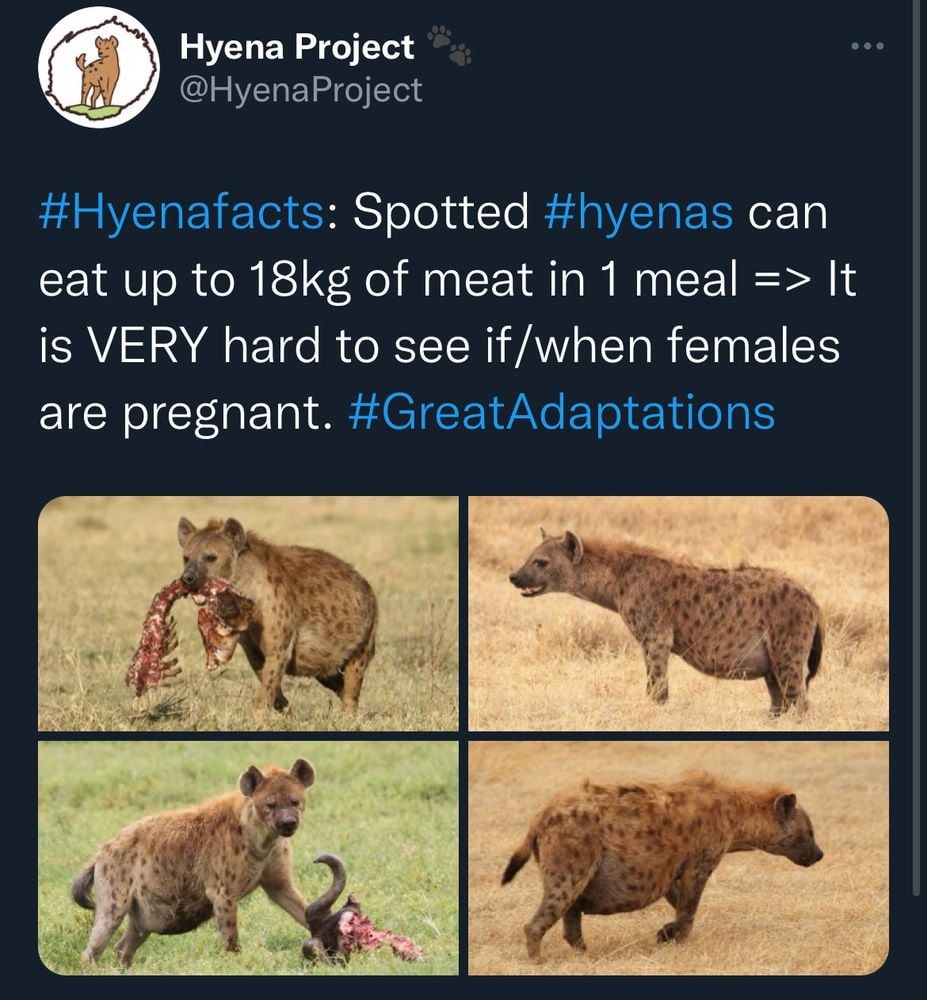Open the bottom-left photo on green grass
The width and height of the screenshot is (927, 1000).
click(x=248, y=858)
